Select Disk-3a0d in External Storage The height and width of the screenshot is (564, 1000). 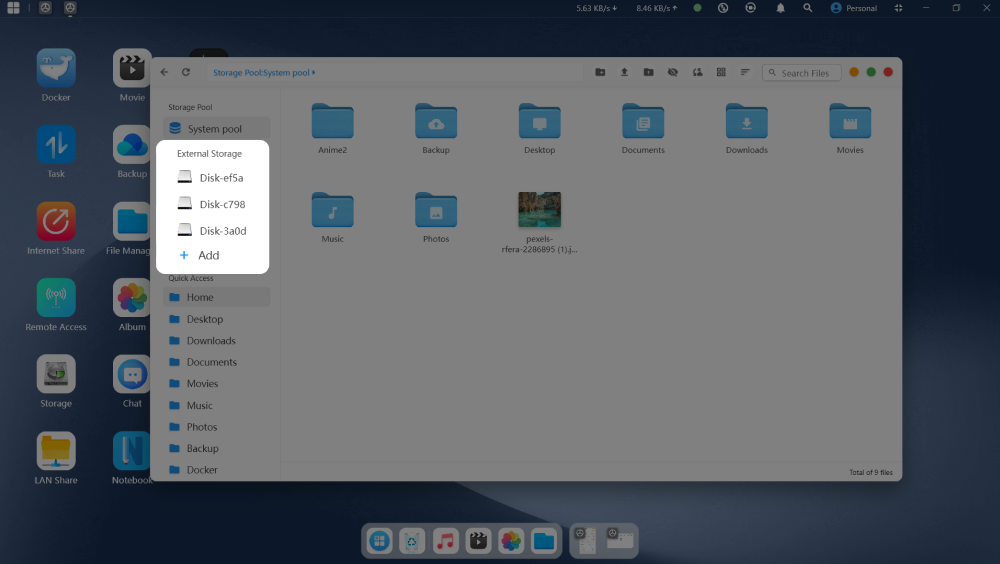[x=222, y=231]
